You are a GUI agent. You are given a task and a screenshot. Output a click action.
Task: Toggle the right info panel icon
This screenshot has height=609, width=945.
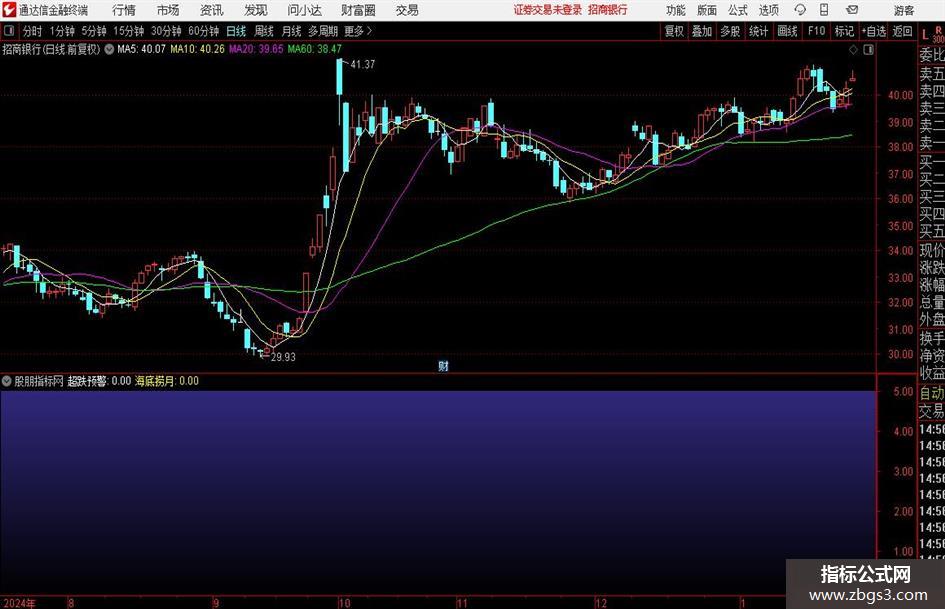point(868,50)
